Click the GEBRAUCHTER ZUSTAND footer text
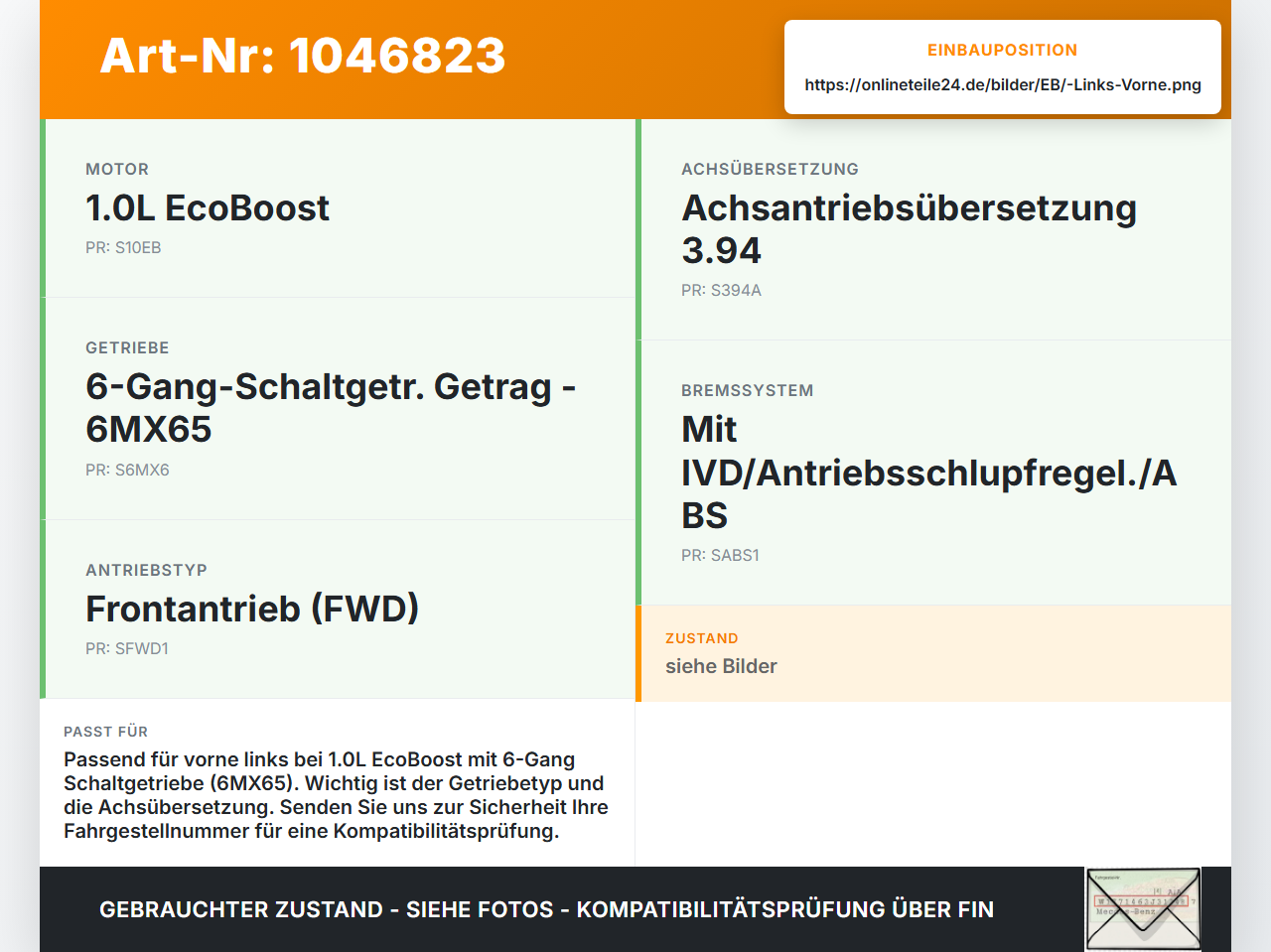The width and height of the screenshot is (1271, 952). click(546, 909)
